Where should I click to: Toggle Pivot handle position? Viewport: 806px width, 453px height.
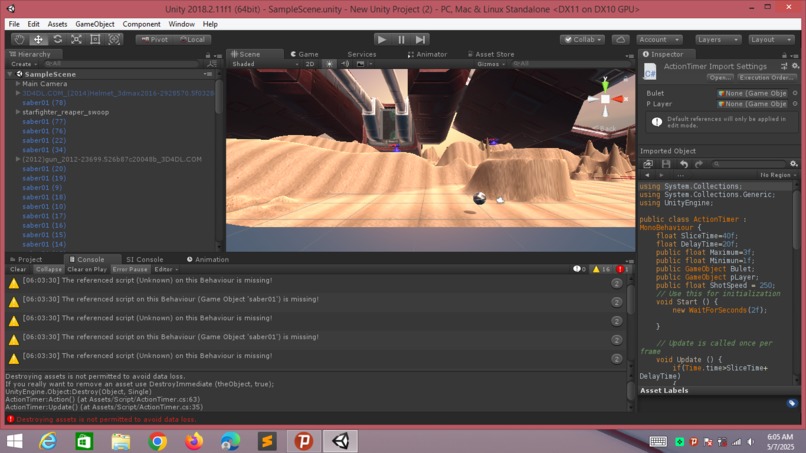point(155,39)
